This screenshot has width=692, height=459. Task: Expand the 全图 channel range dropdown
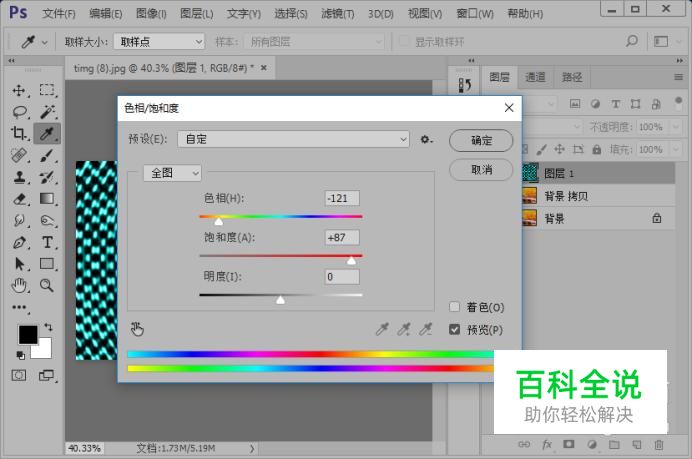coord(173,173)
